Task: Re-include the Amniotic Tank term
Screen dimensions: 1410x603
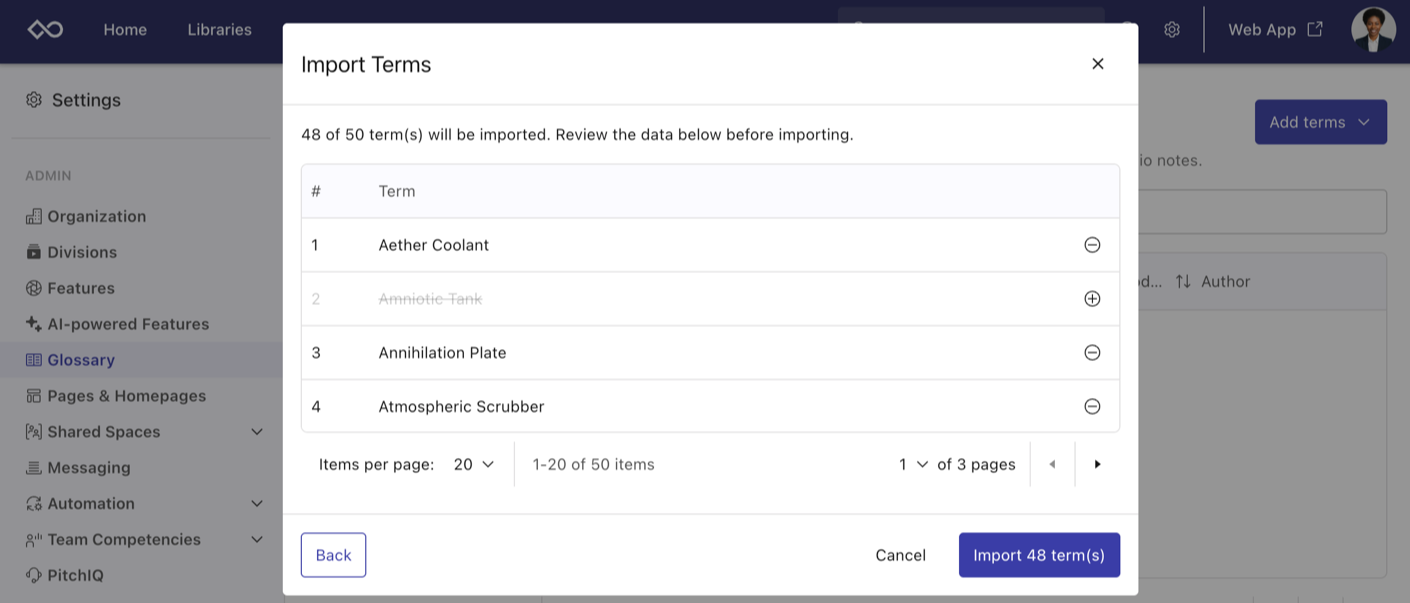Action: click(x=1092, y=299)
